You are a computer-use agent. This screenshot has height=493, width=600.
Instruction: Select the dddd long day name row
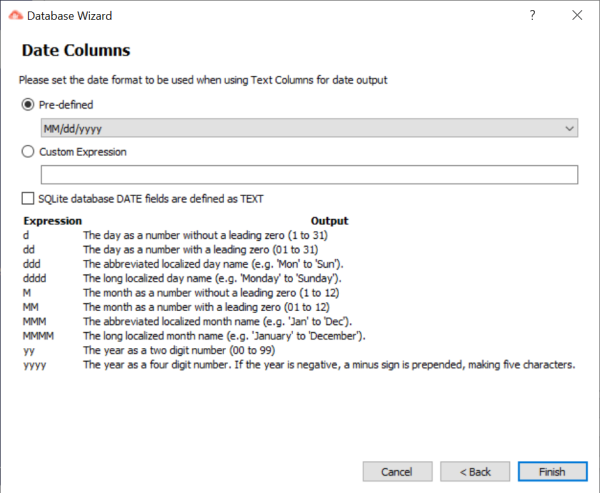click(x=182, y=278)
